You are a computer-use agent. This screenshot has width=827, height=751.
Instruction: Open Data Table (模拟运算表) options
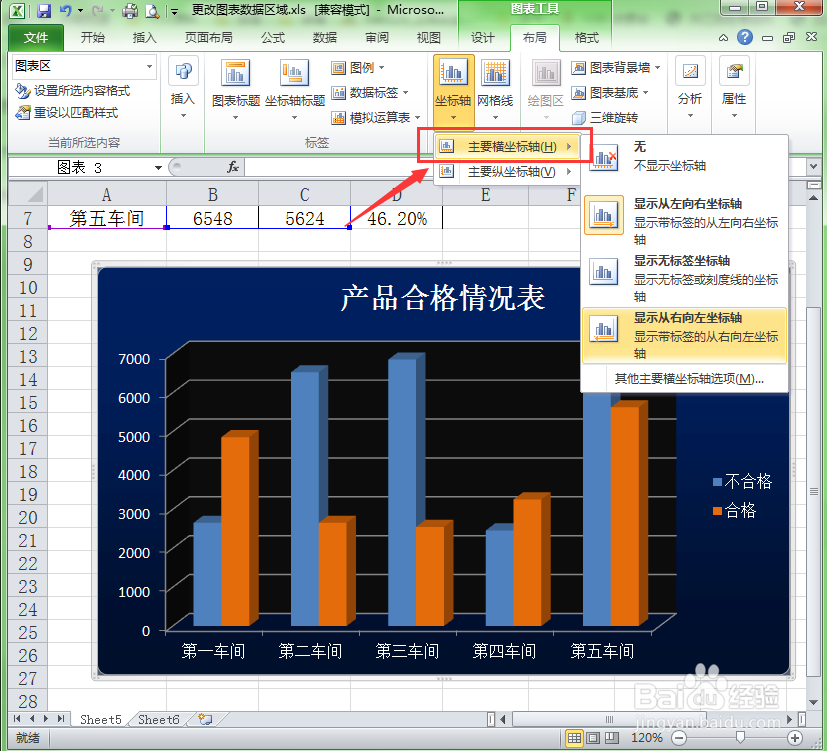[x=376, y=118]
